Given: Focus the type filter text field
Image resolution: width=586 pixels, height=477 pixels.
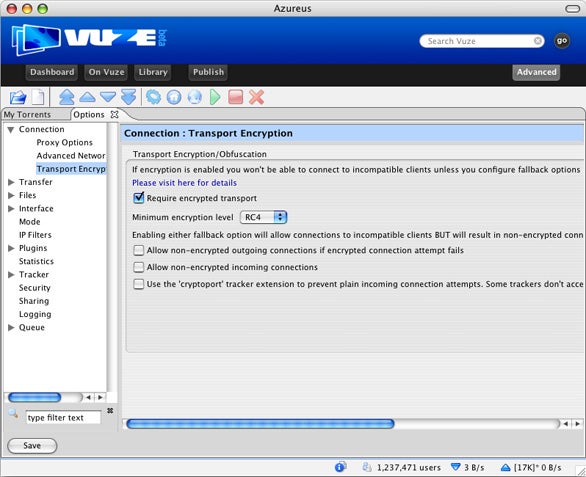Looking at the screenshot, I should coord(64,417).
